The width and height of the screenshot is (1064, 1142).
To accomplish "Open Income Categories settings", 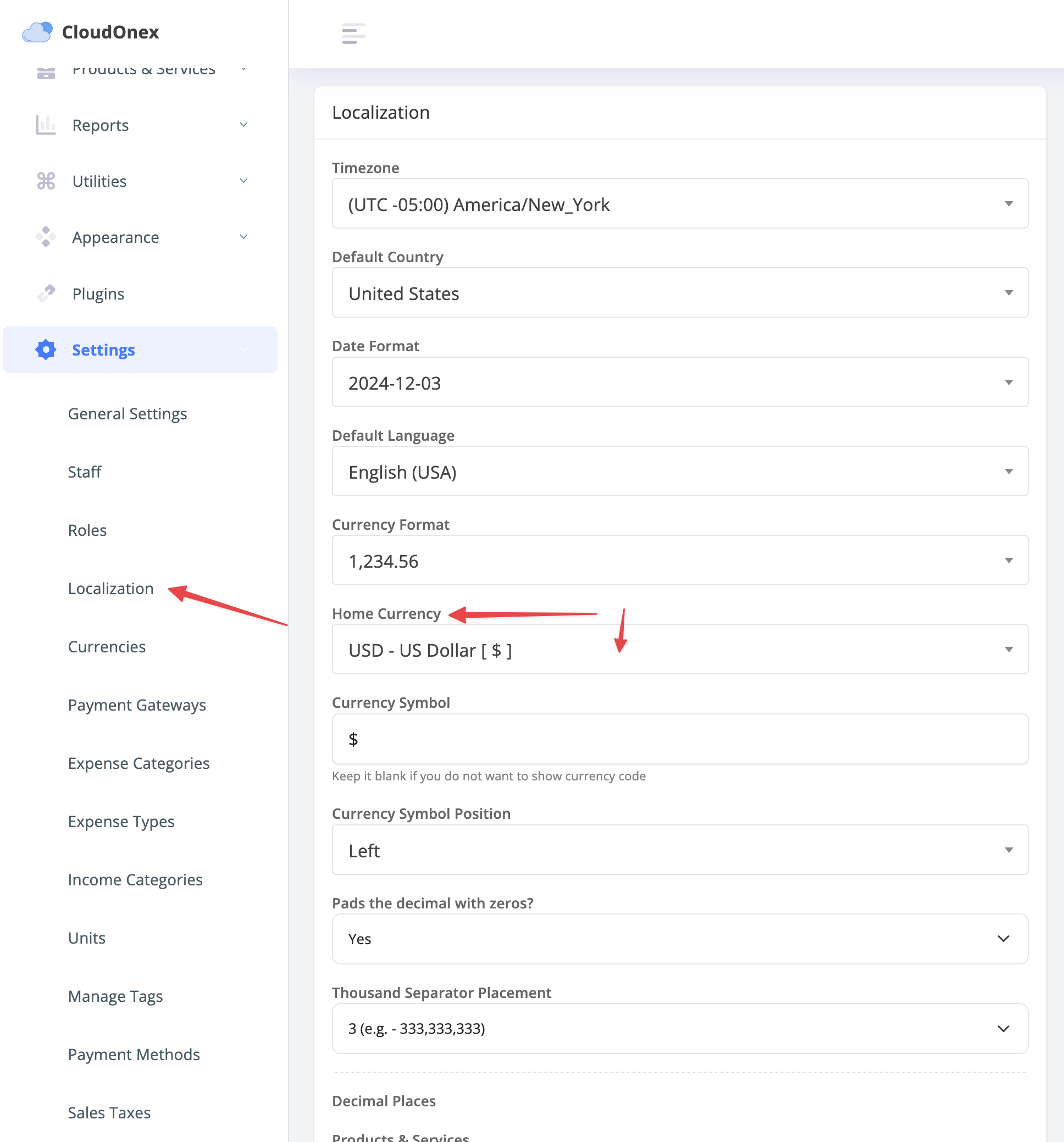I will [x=135, y=879].
